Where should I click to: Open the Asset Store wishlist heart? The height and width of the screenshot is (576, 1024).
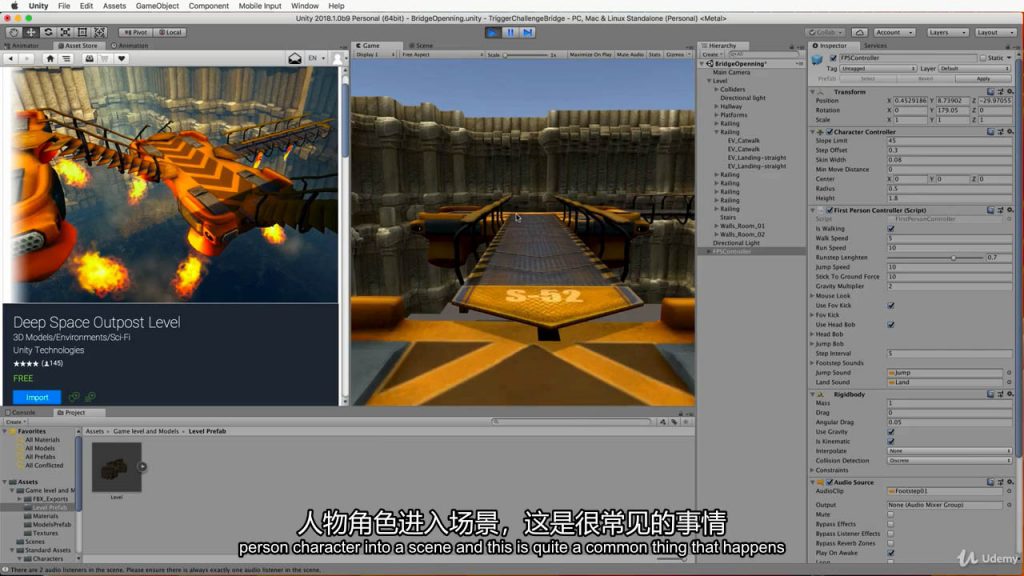121,59
